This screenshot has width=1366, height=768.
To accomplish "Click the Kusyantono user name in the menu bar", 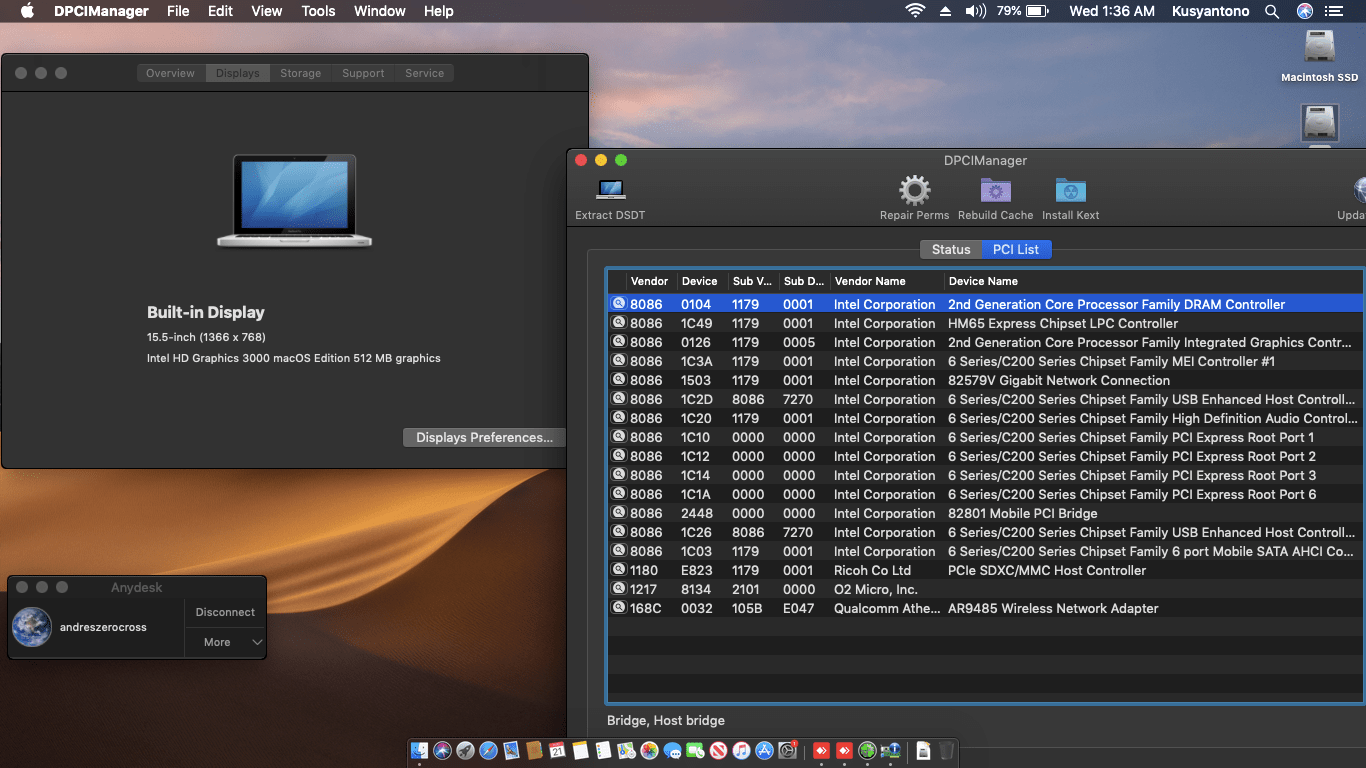I will point(1209,11).
